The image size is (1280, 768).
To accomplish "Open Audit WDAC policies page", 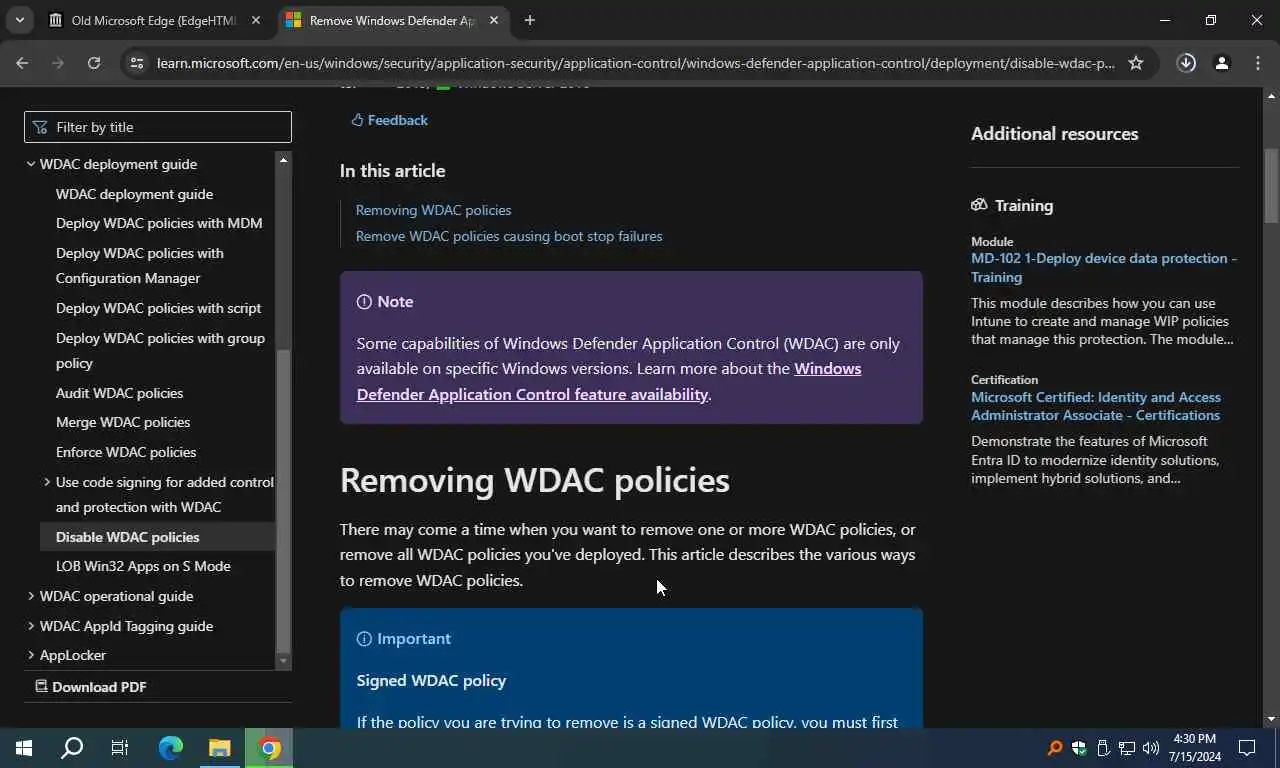I will coord(119,393).
